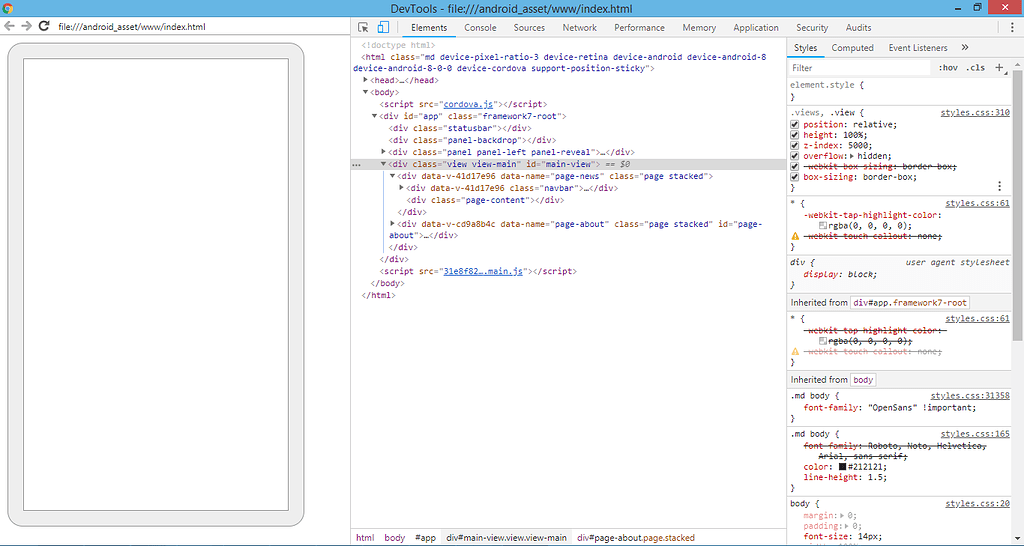This screenshot has width=1024, height=546.
Task: Open the cordova.js script link
Action: coord(469,104)
